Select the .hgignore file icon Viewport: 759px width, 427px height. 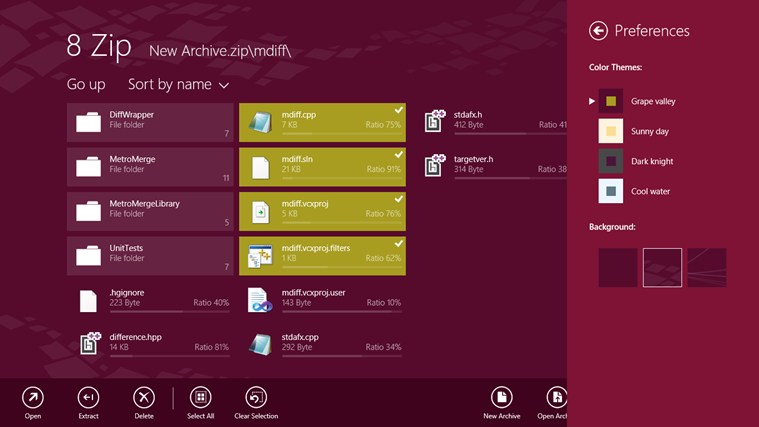point(88,301)
